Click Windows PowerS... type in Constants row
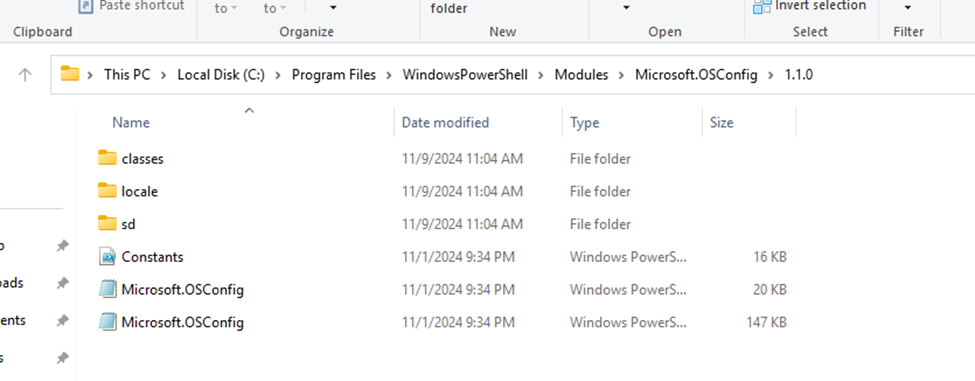The width and height of the screenshot is (975, 381). pyautogui.click(x=628, y=257)
